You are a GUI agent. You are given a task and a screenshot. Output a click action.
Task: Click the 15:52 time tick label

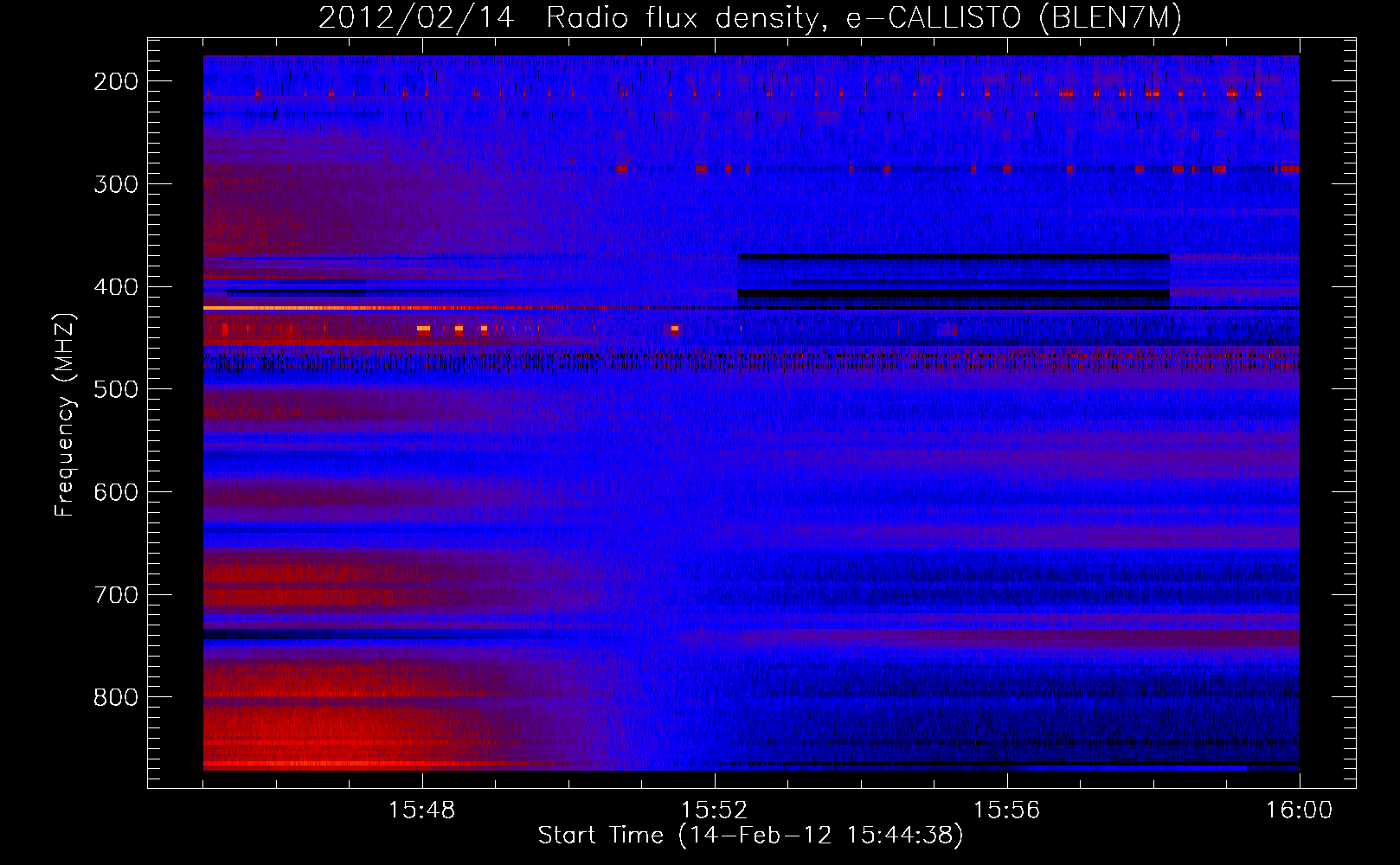click(715, 811)
